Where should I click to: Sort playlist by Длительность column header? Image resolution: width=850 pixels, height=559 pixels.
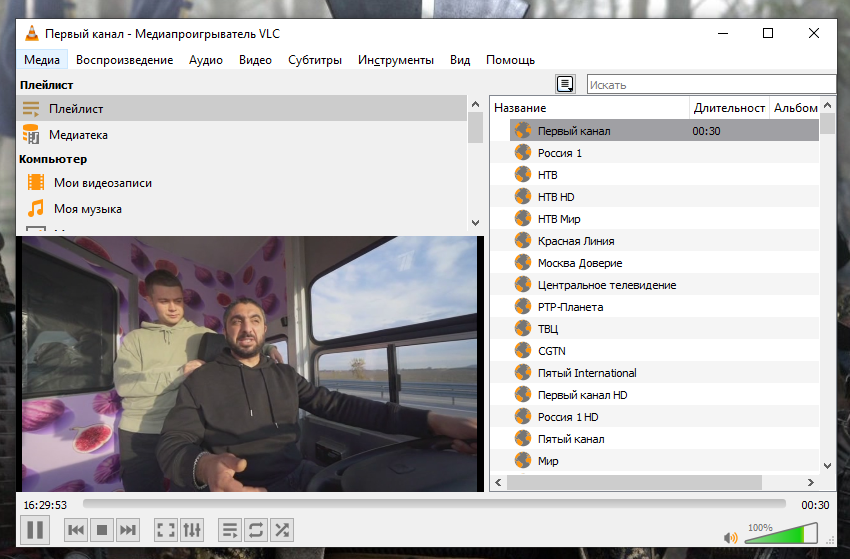click(728, 108)
